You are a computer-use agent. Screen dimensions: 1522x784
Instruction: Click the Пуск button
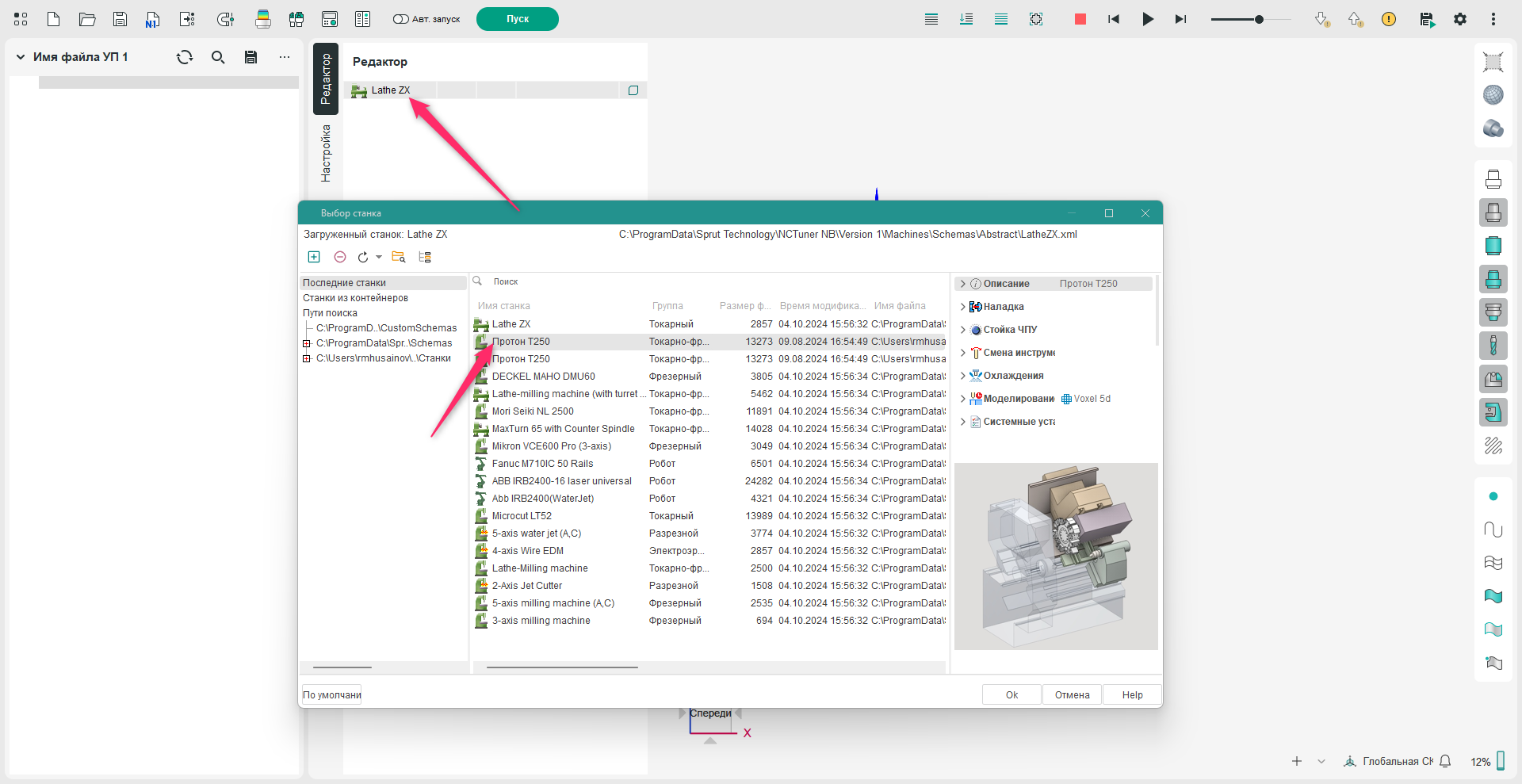tap(517, 19)
